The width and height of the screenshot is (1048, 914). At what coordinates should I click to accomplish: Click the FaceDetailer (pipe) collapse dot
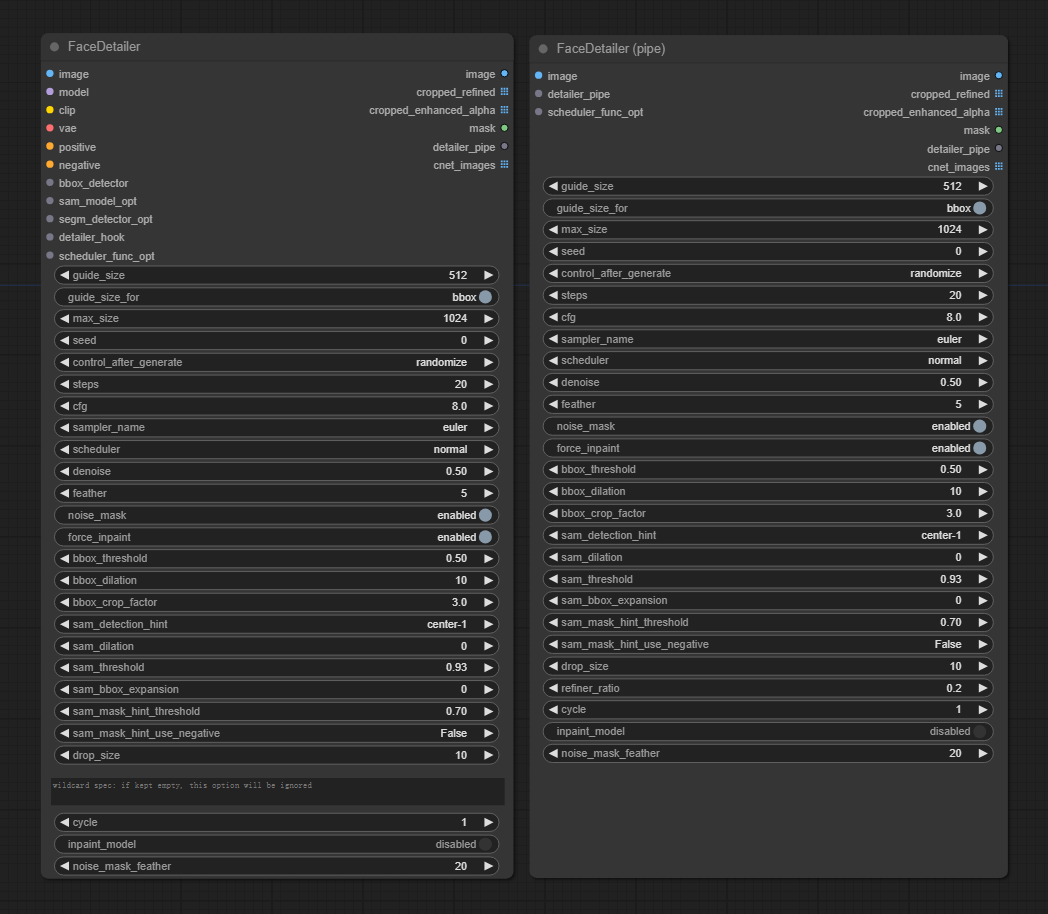pyautogui.click(x=543, y=49)
